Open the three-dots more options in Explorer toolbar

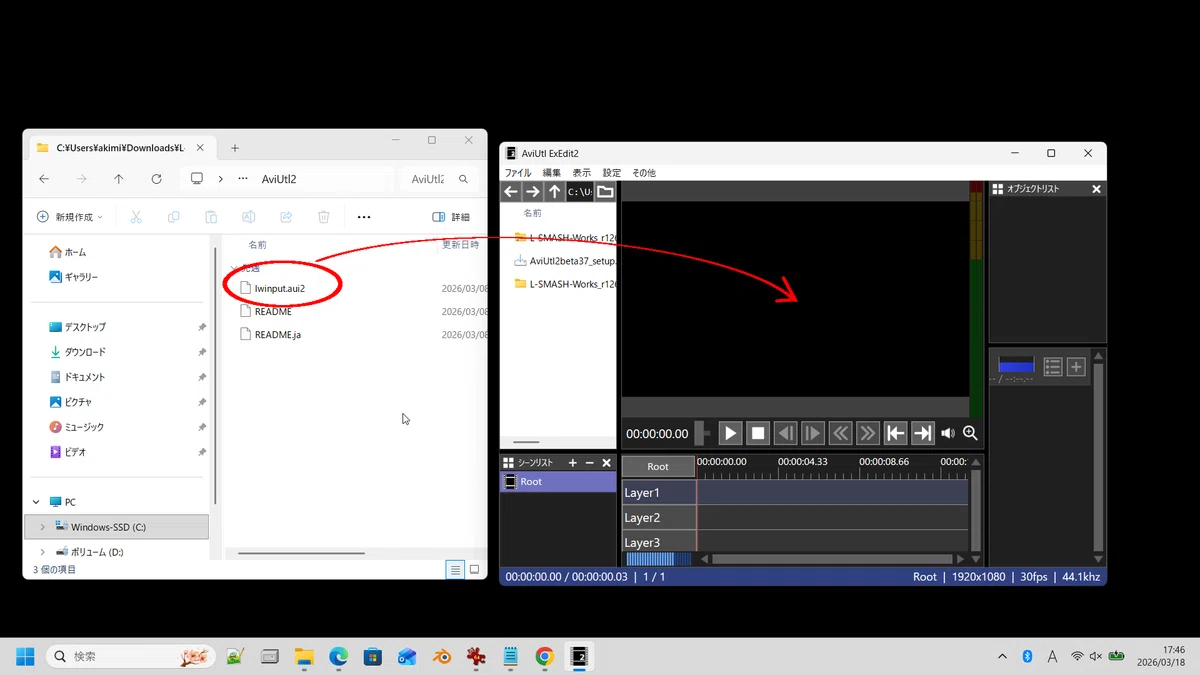click(x=364, y=217)
